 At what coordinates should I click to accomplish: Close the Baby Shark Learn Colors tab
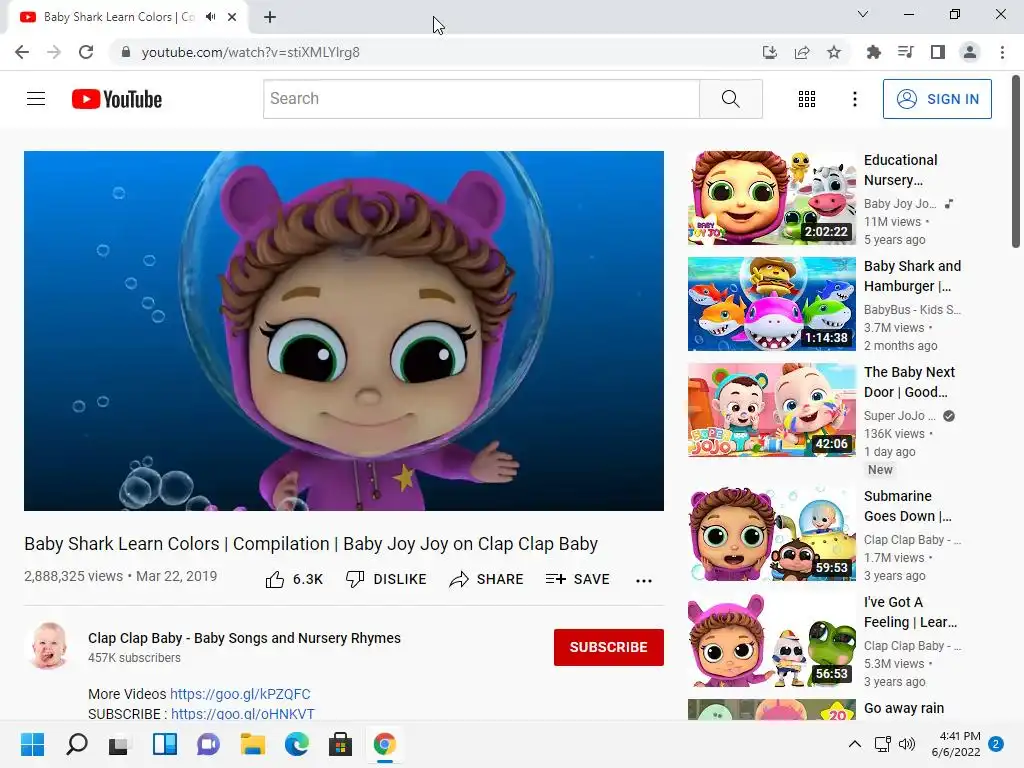232,17
